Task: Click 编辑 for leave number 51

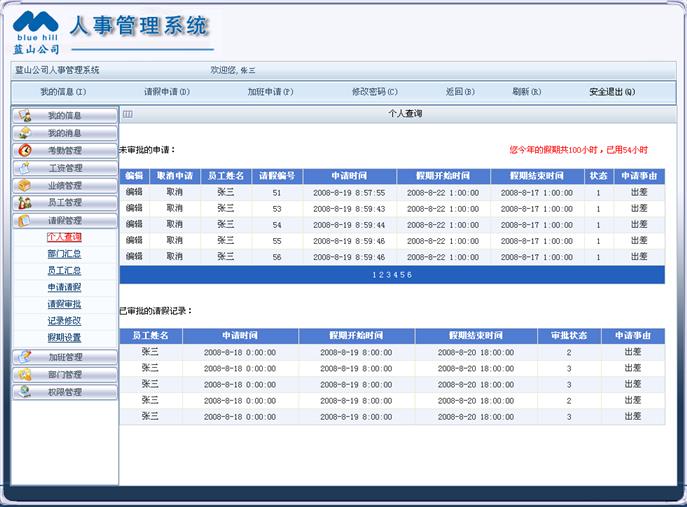Action: 134,192
